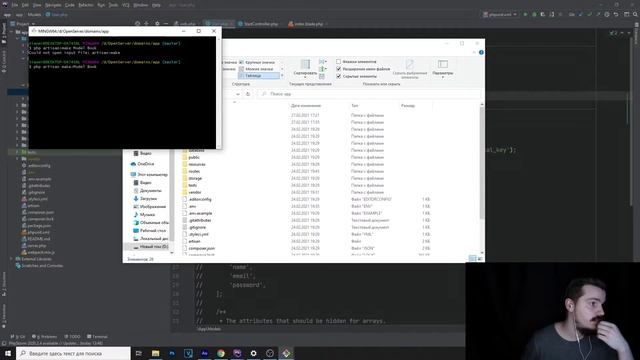Open the Window menu in PhpStorm
This screenshot has height=360, width=640.
tap(141, 5)
